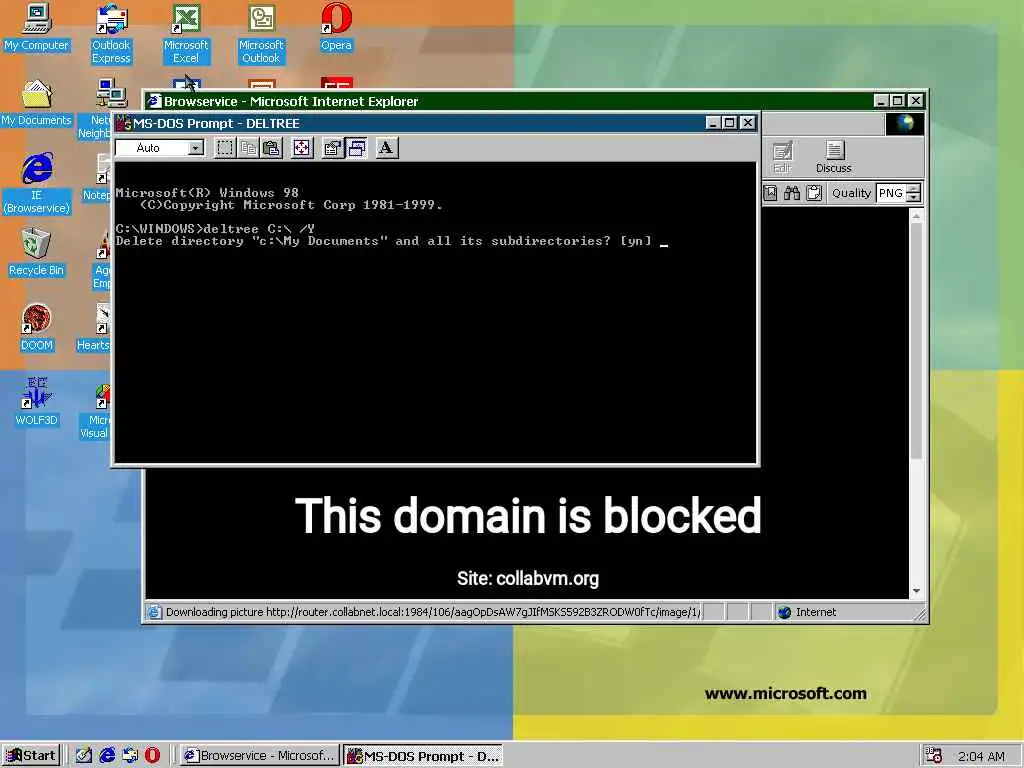Maximize the Browservice Internet Explorer window
This screenshot has width=1024, height=768.
point(898,101)
